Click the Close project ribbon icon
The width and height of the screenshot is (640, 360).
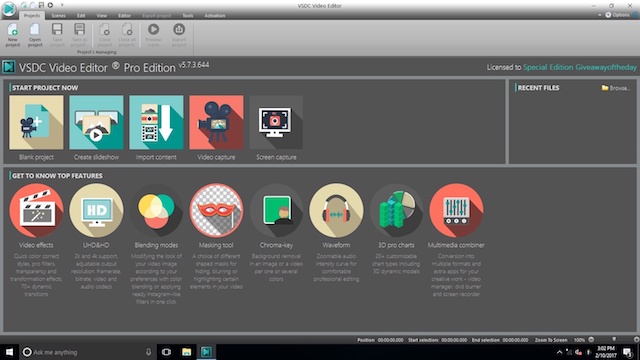[x=104, y=29]
